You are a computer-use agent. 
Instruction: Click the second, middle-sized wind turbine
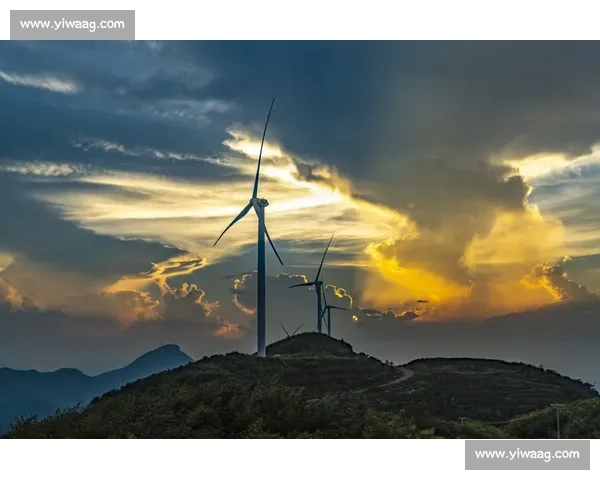click(x=319, y=288)
